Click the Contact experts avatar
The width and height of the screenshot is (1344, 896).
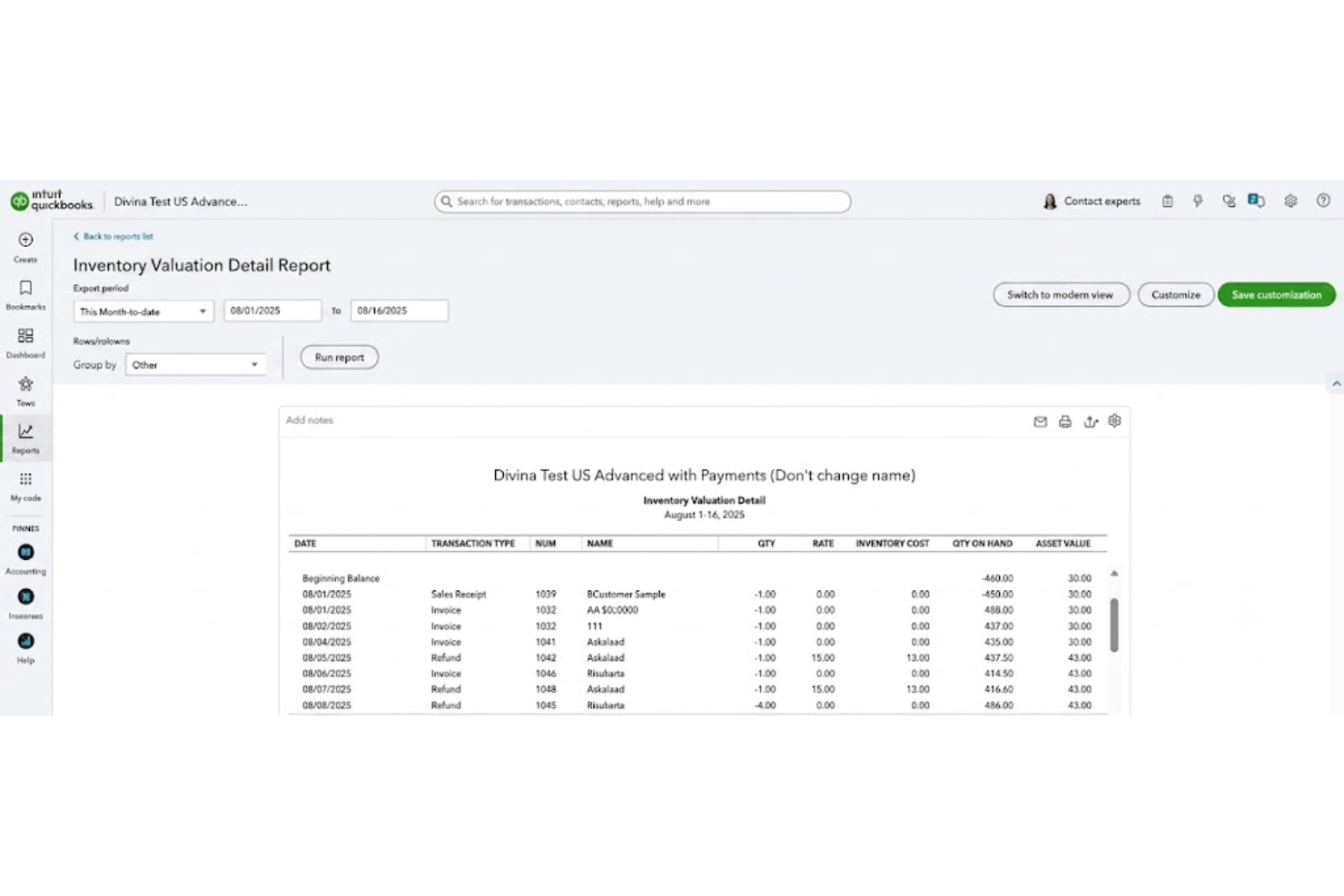pos(1050,202)
